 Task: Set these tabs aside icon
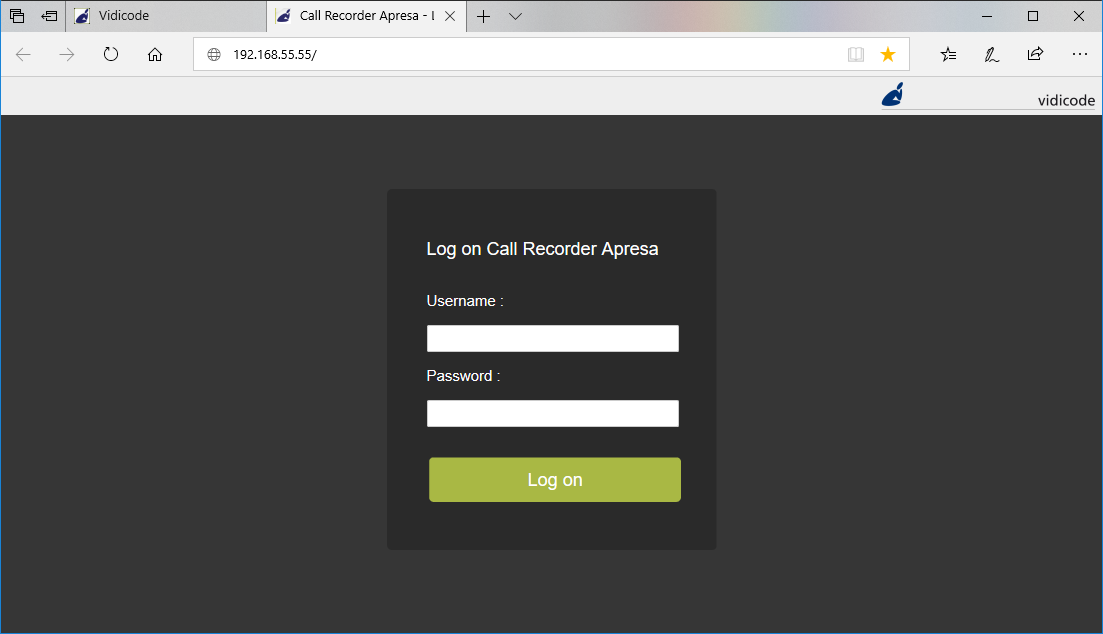tap(49, 15)
